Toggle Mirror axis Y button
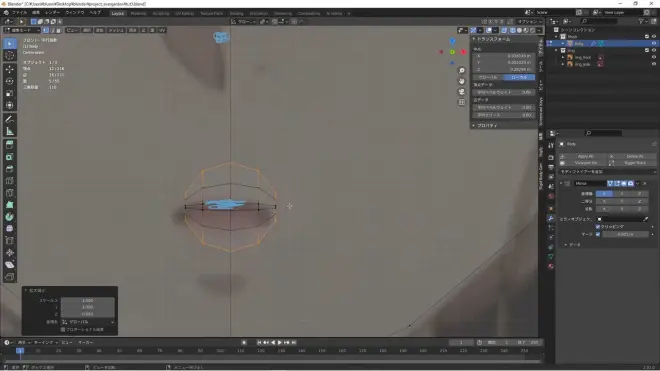 pos(622,194)
